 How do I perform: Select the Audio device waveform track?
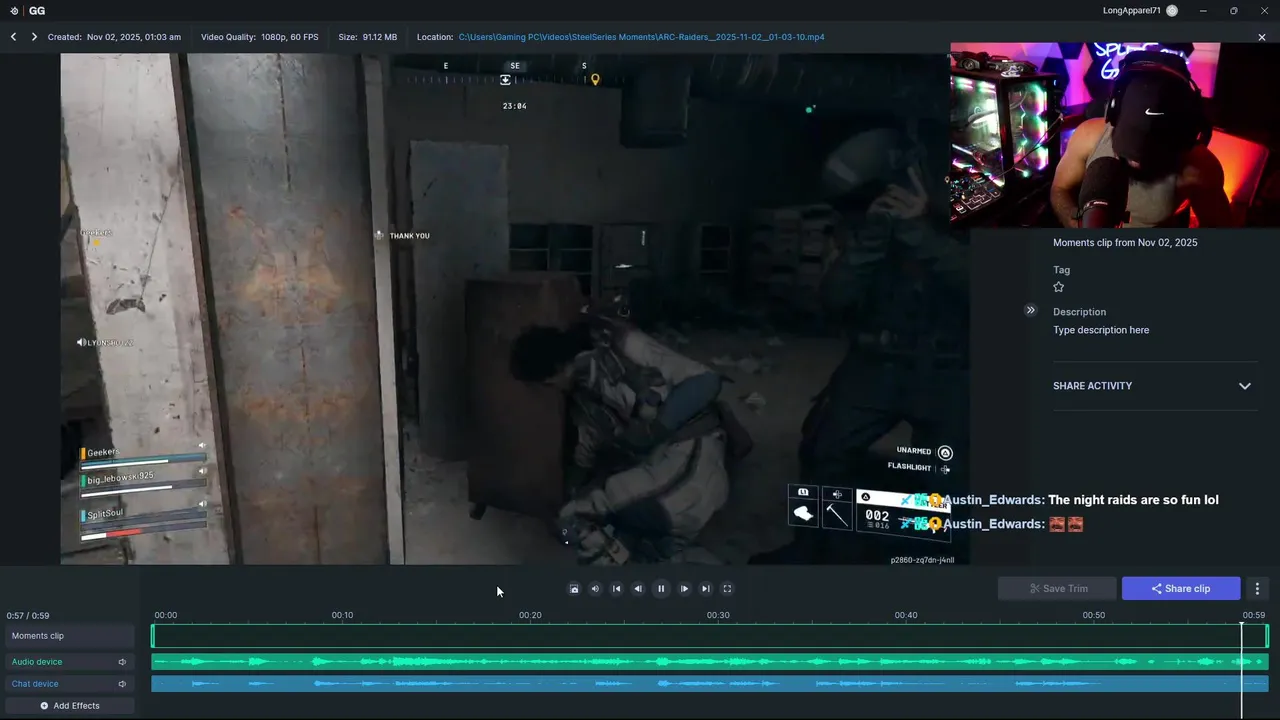(709, 662)
